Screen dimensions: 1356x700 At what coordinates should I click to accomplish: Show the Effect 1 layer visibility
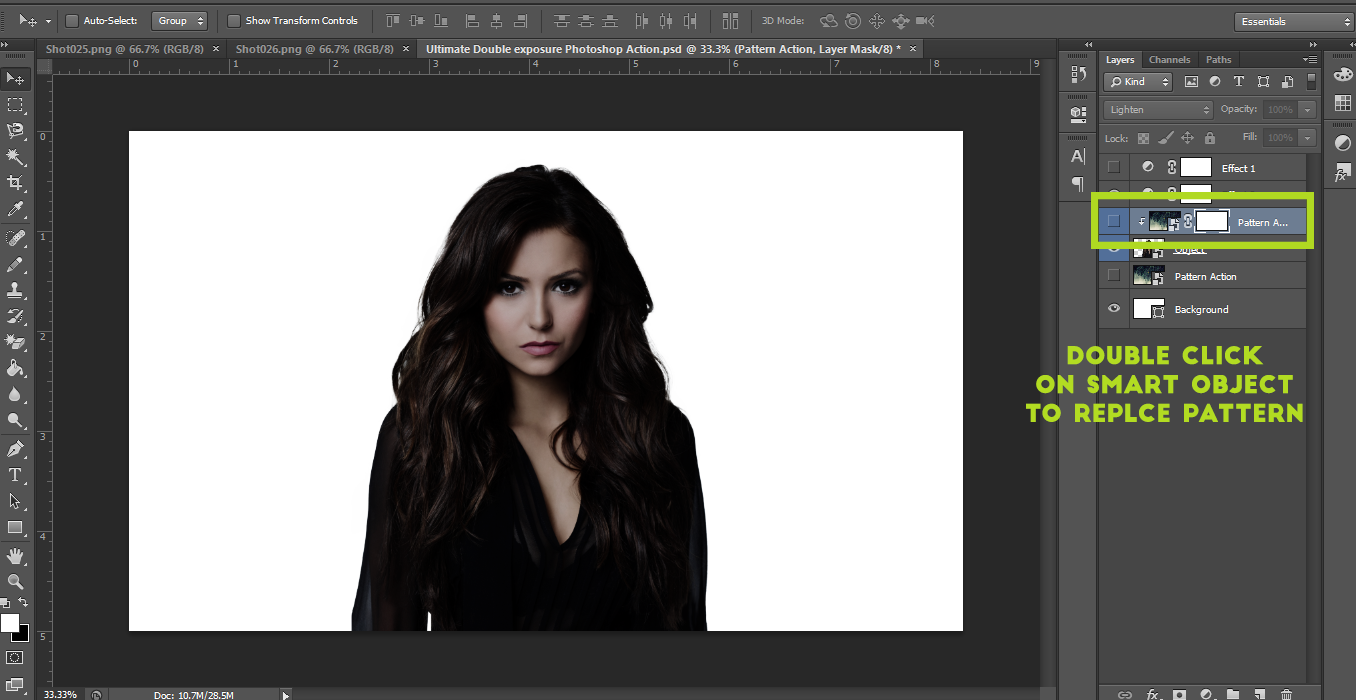point(1113,167)
